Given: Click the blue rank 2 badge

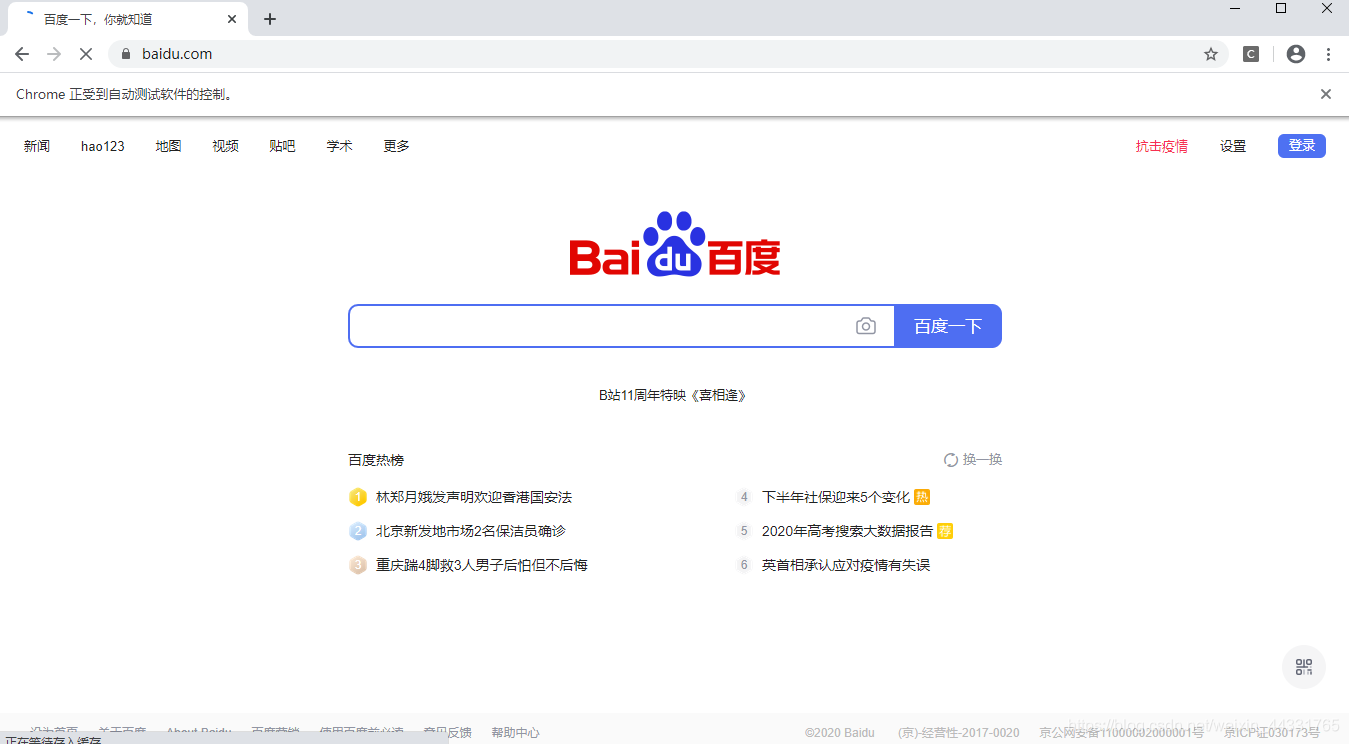Looking at the screenshot, I should coord(358,531).
